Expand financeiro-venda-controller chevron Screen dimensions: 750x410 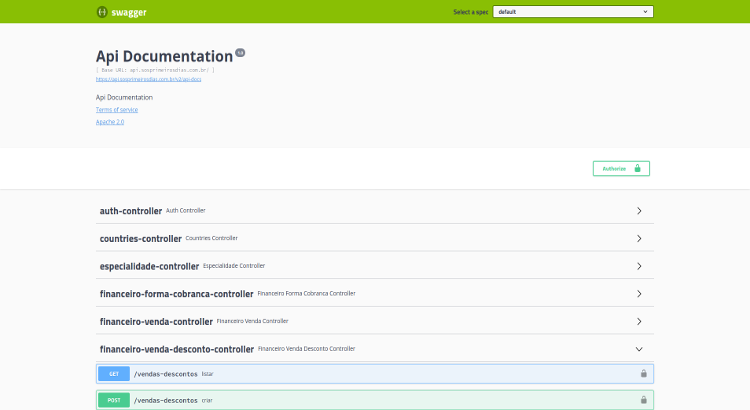tap(639, 321)
